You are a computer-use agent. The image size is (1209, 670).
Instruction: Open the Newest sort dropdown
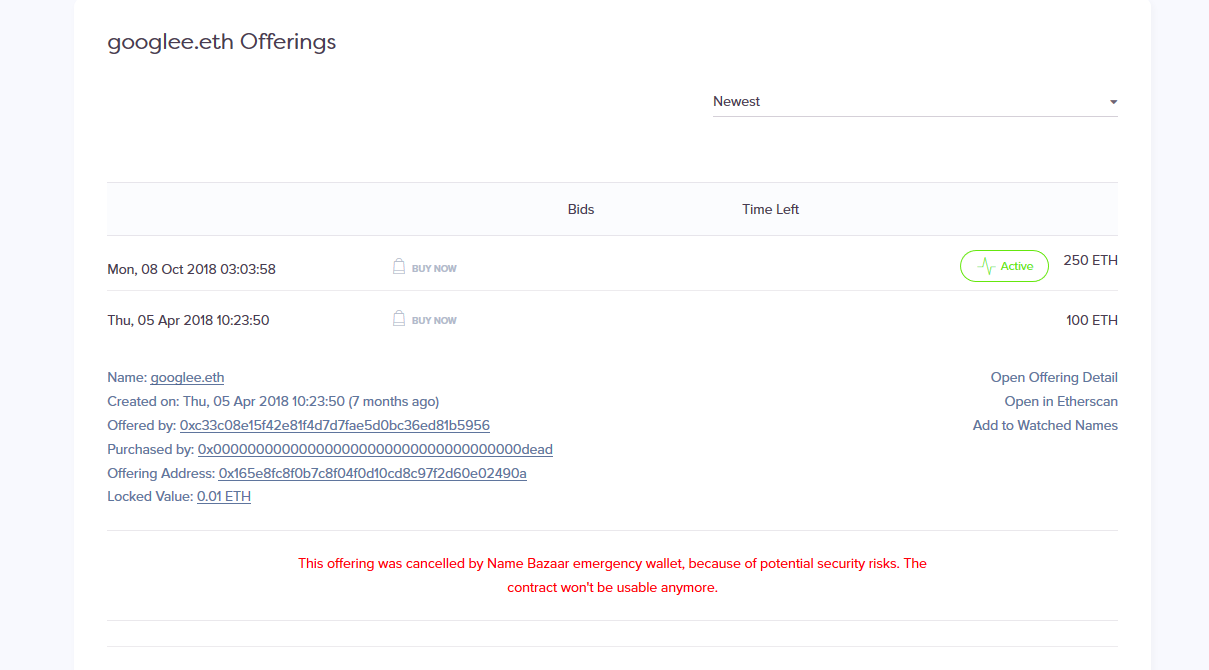(x=915, y=102)
